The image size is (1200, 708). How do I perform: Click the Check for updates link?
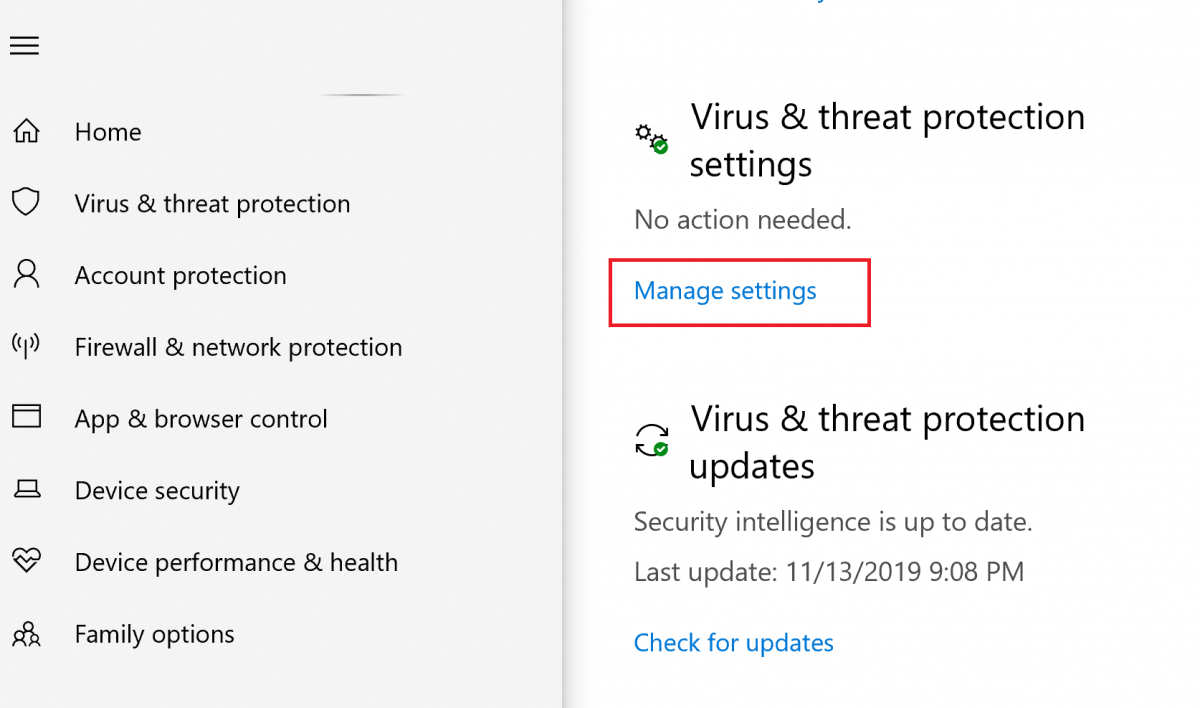click(734, 643)
